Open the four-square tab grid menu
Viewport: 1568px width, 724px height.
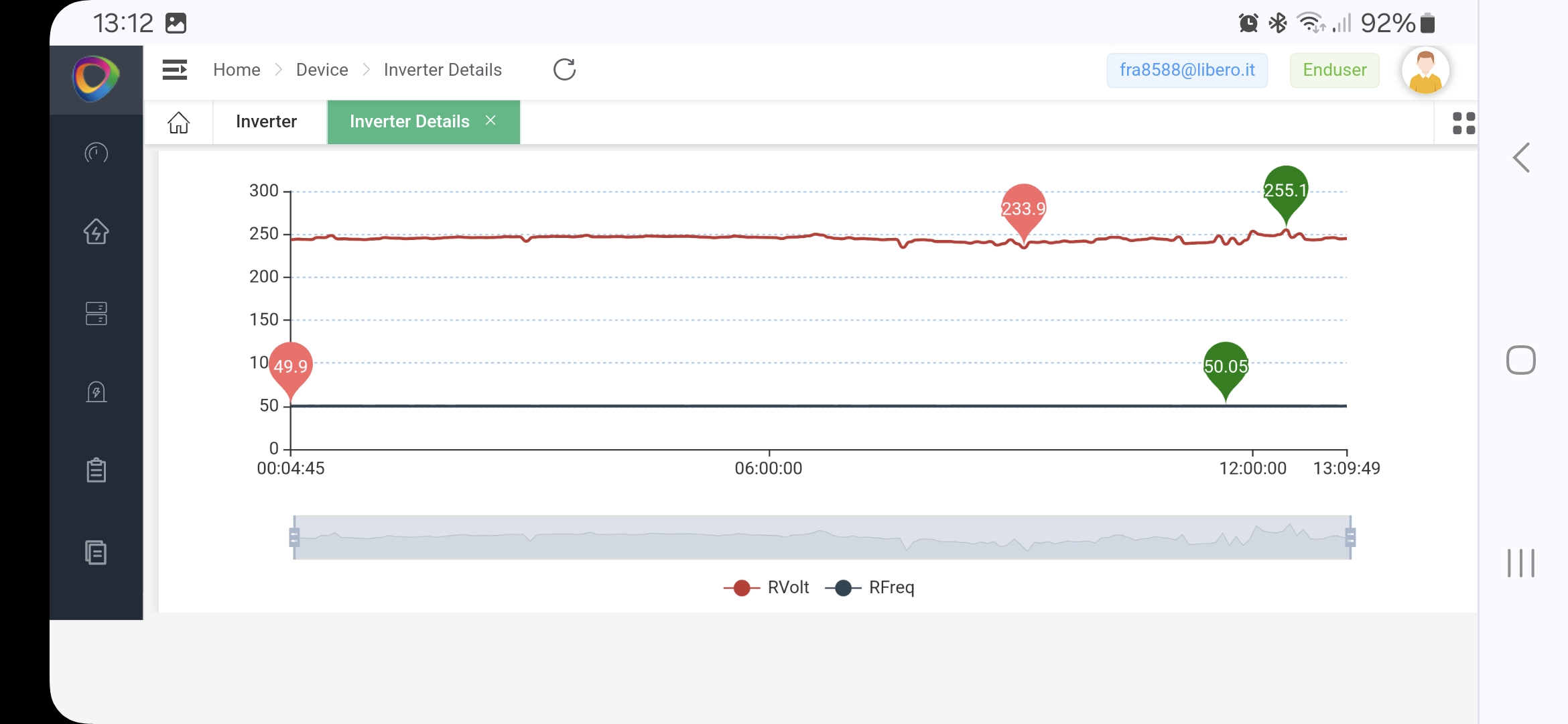click(x=1463, y=123)
